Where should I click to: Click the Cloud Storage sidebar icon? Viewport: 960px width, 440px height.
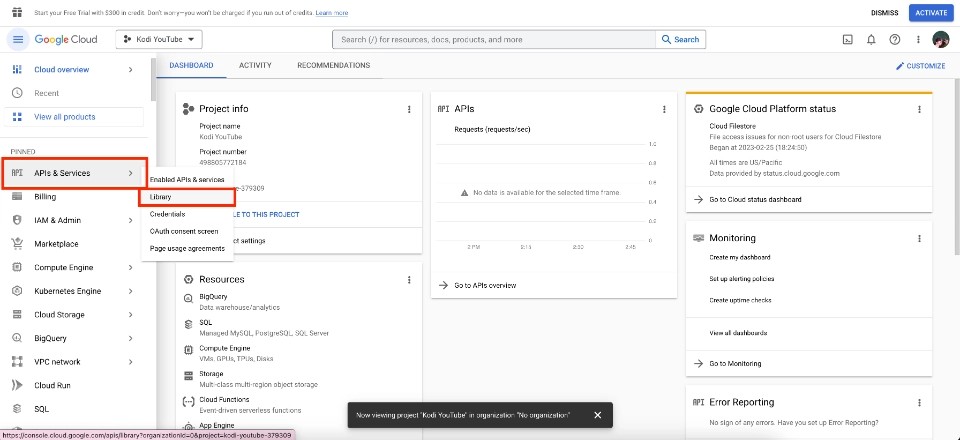tap(17, 315)
